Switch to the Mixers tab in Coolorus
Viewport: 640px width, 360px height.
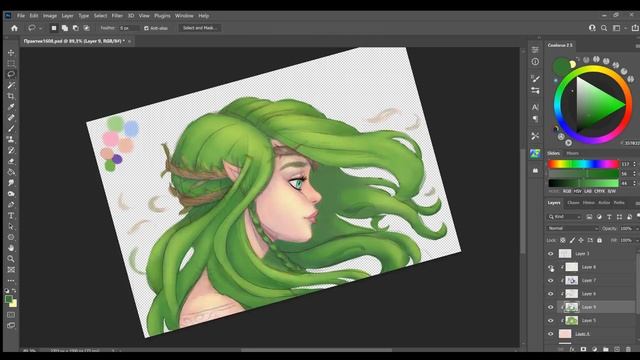573,153
